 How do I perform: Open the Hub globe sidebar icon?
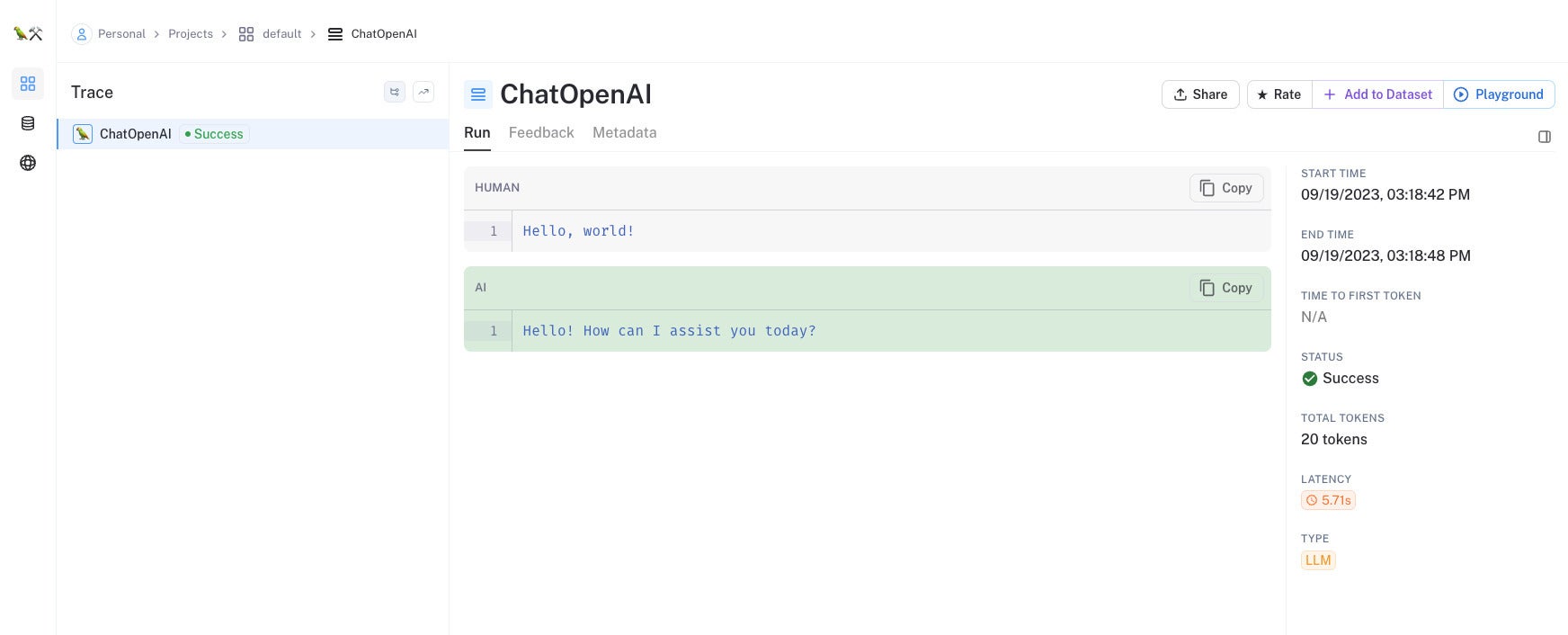(x=28, y=163)
